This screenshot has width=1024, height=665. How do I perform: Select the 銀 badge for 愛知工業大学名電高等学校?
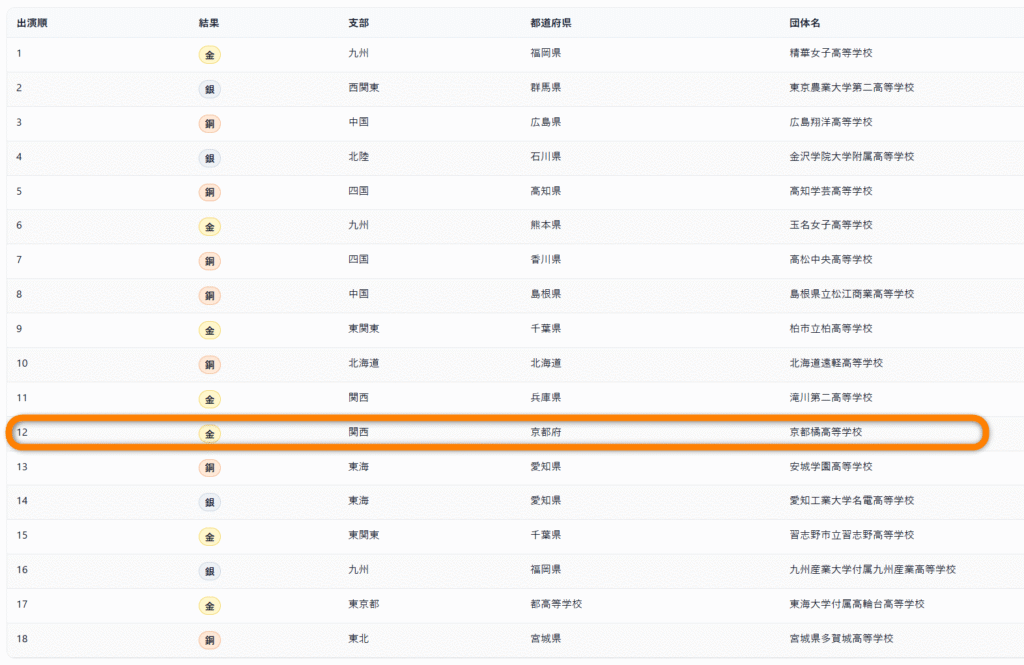[209, 502]
